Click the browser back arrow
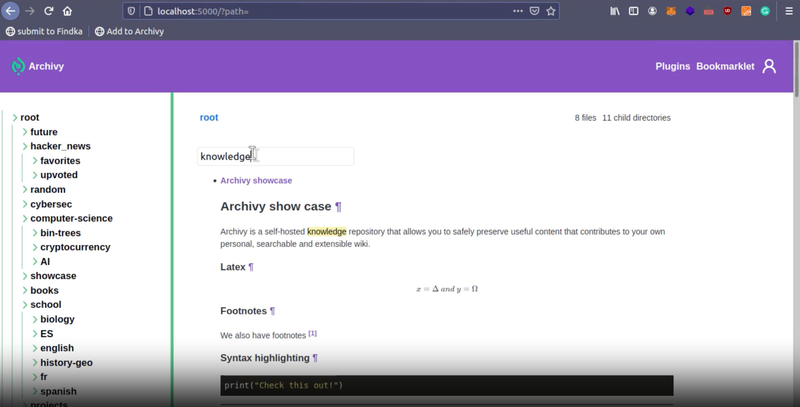 [x=11, y=11]
